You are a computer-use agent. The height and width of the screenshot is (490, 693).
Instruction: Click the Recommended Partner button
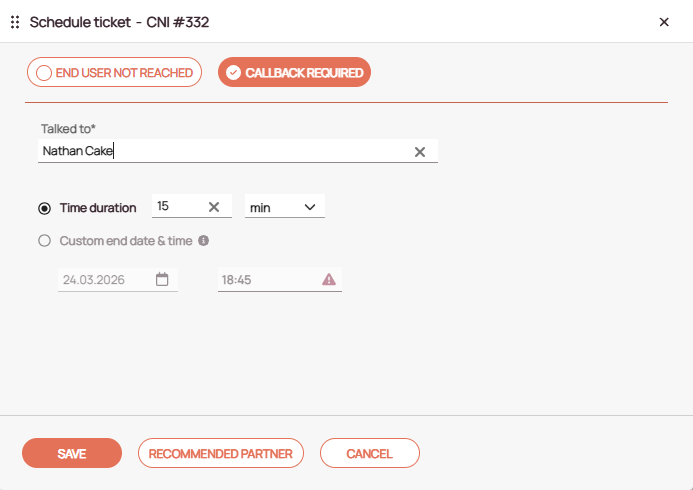[x=220, y=453]
